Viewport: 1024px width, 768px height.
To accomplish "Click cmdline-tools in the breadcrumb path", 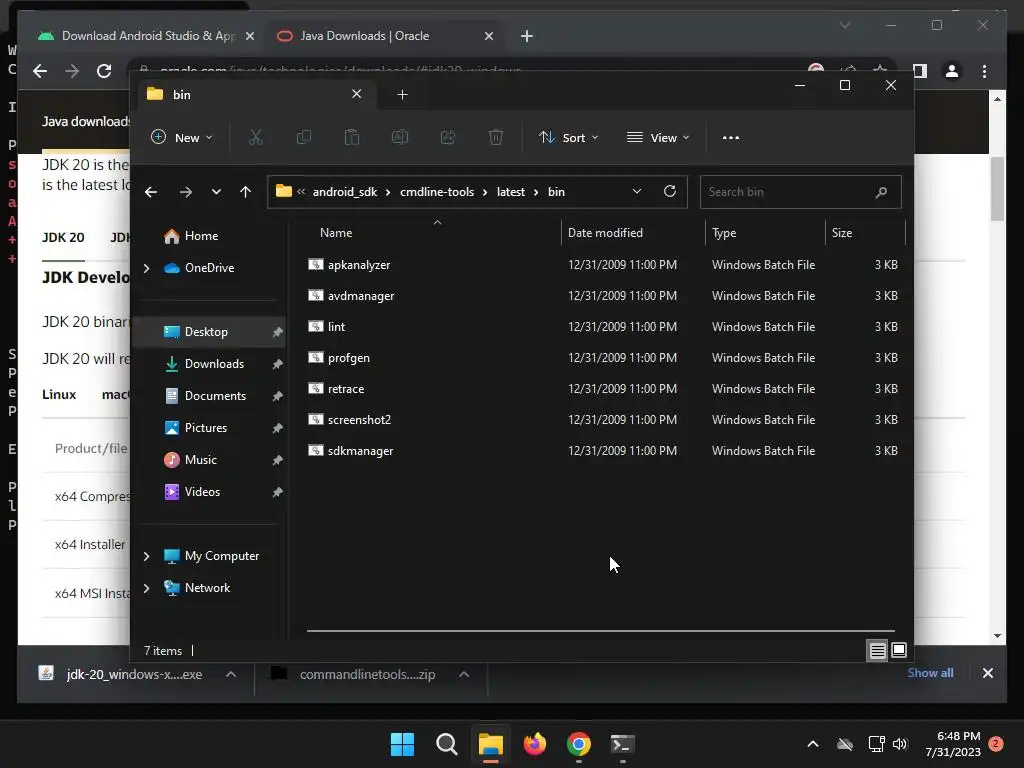I will (437, 192).
